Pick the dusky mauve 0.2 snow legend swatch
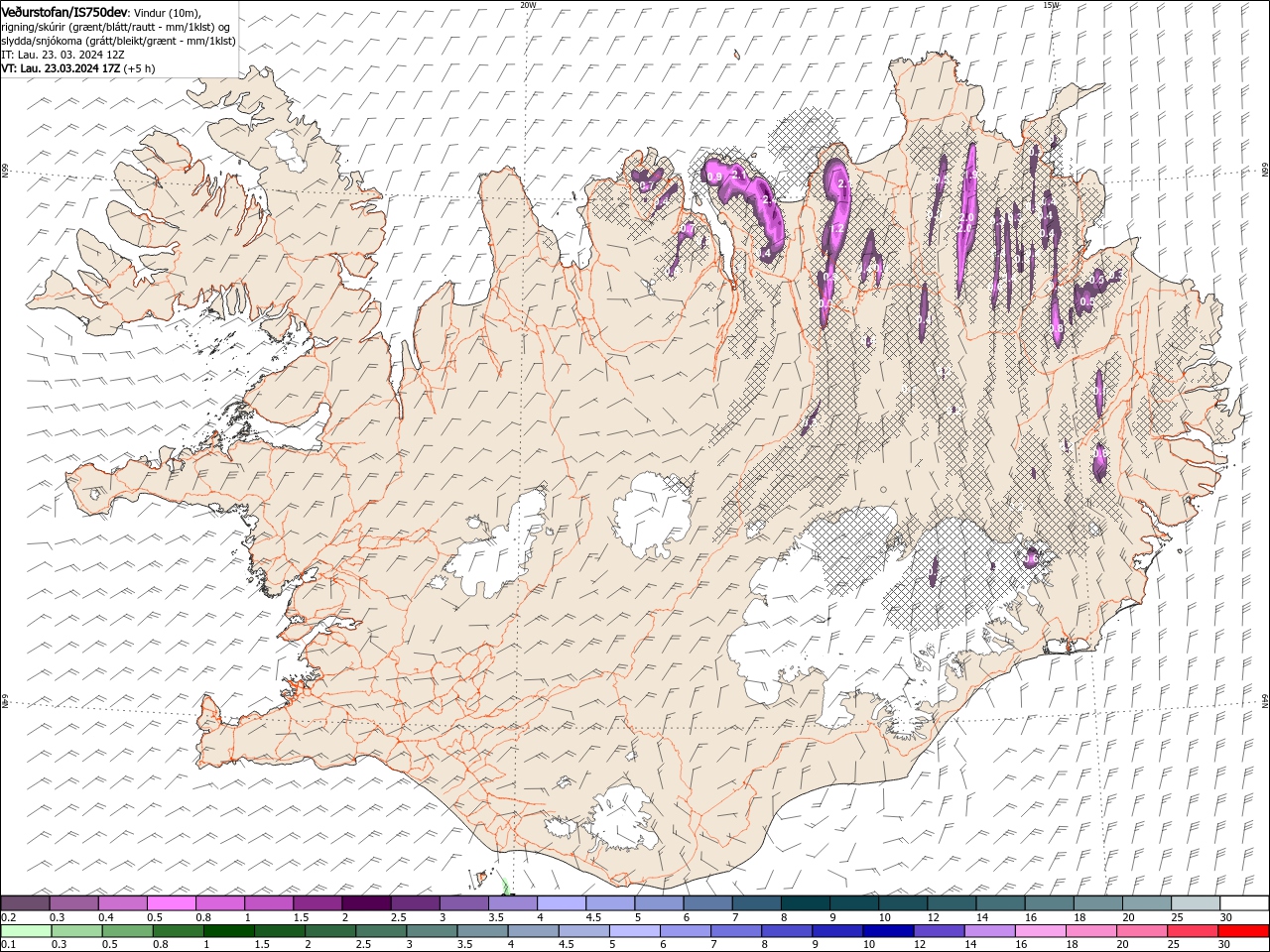This screenshot has width=1270, height=952. (x=25, y=903)
